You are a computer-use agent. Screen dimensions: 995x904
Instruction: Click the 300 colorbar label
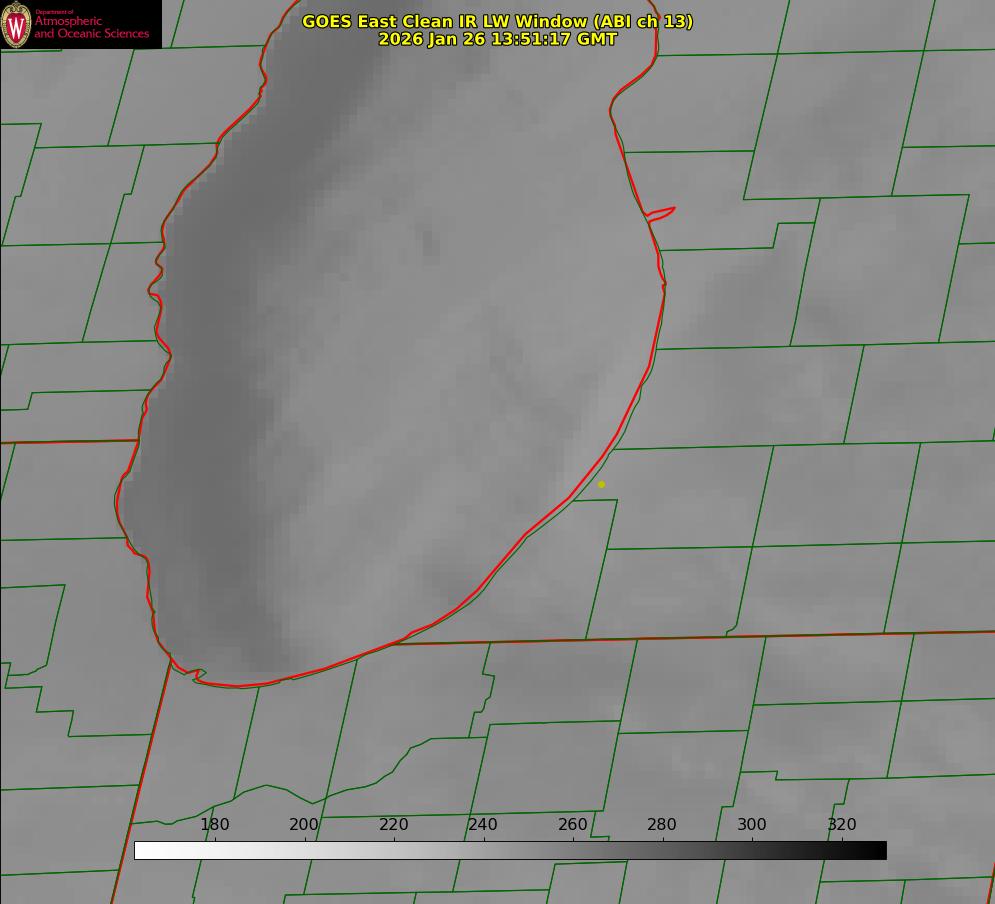752,824
